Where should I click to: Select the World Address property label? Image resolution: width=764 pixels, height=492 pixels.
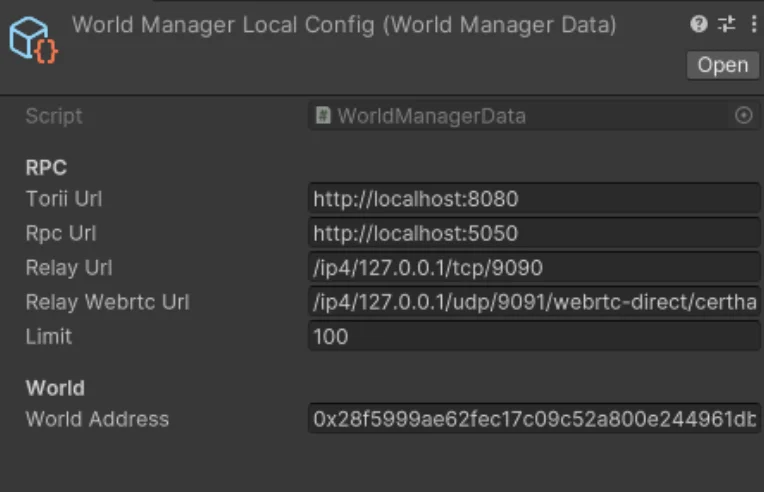(x=97, y=420)
